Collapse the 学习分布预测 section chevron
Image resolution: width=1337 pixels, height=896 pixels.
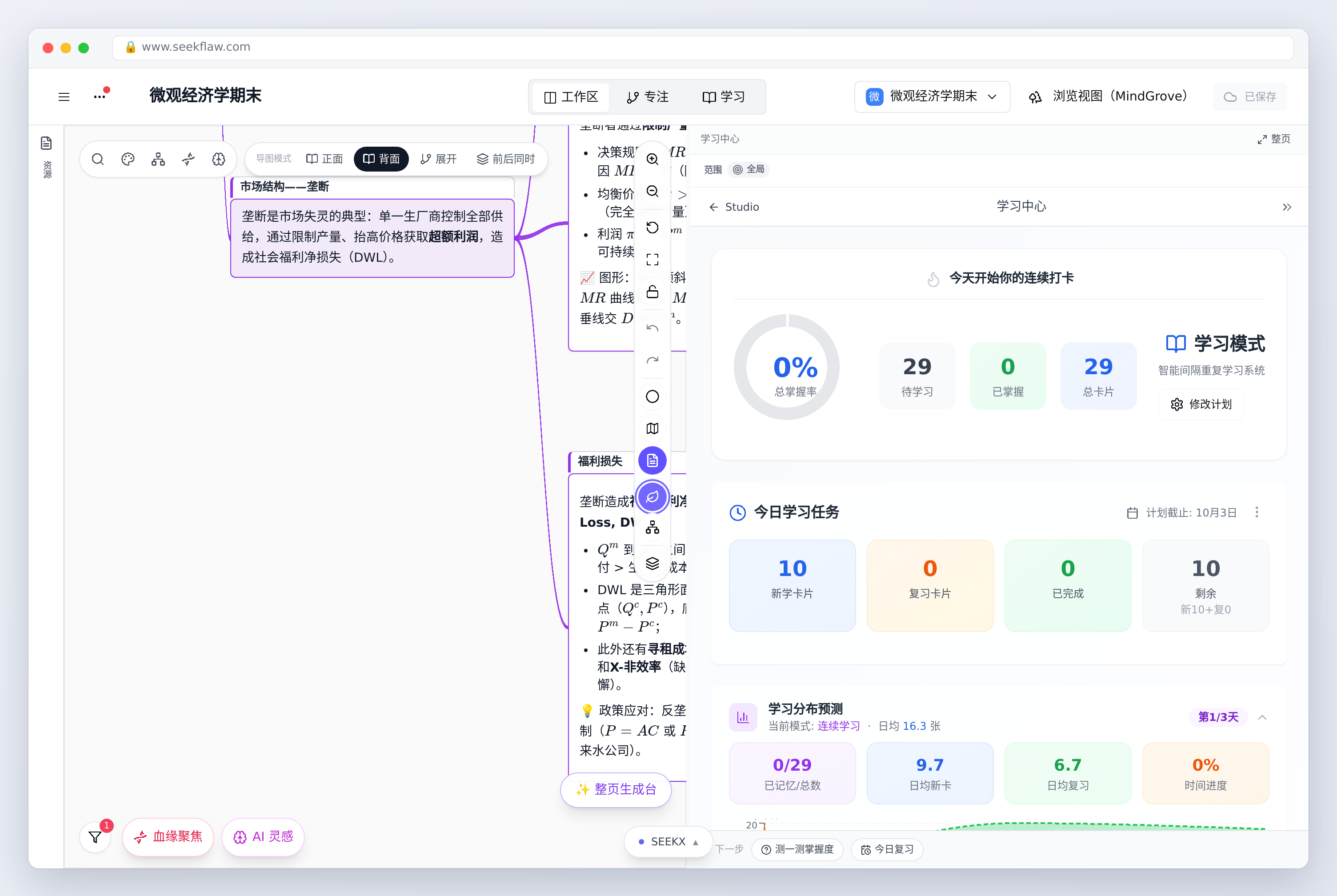click(1262, 717)
